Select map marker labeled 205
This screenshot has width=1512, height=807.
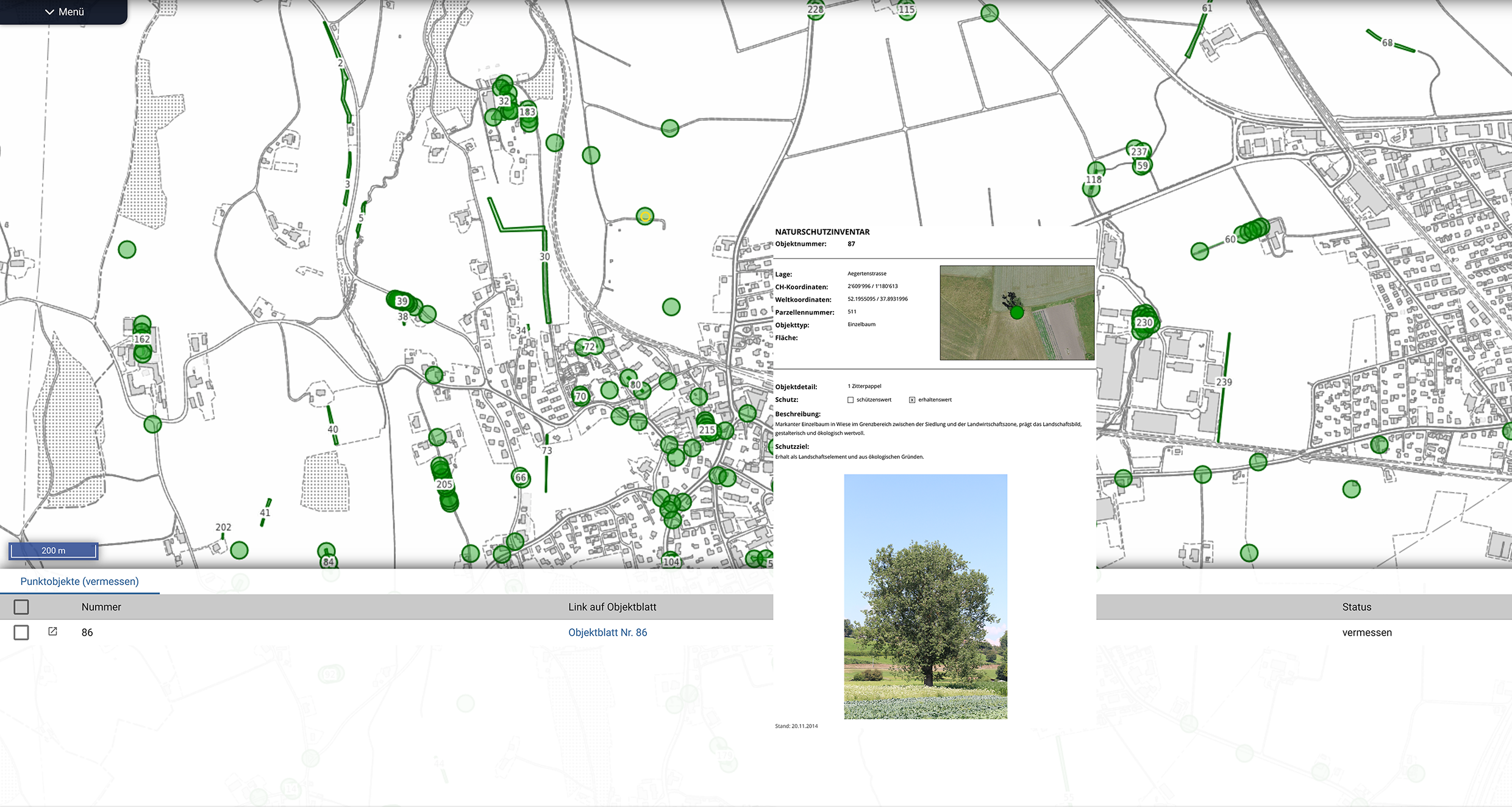[444, 484]
